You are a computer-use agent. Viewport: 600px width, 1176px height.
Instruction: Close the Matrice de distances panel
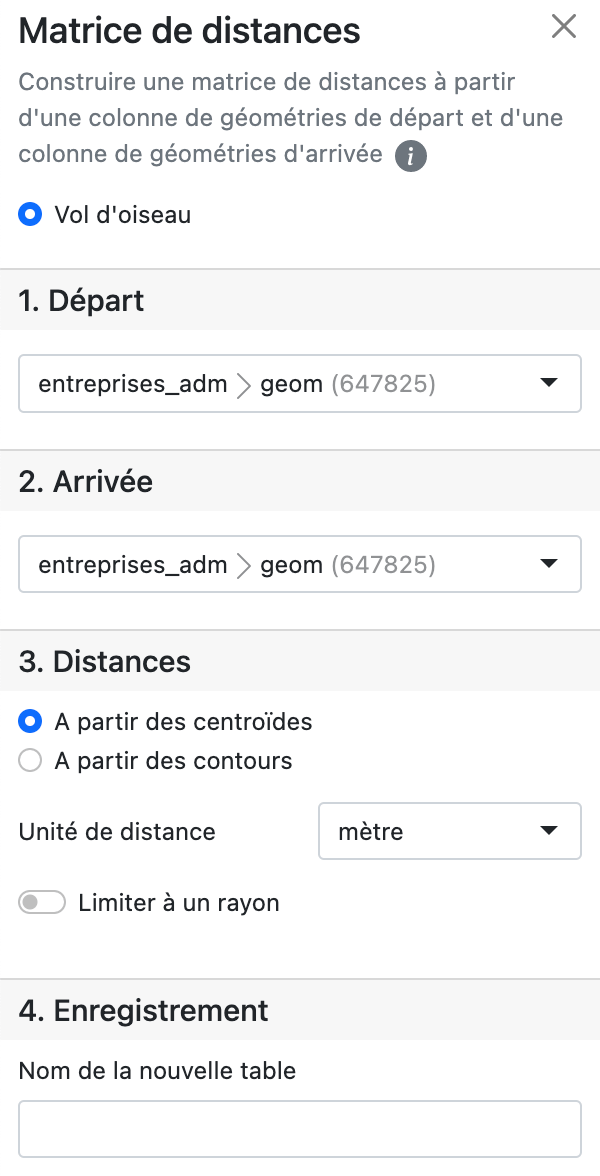tap(564, 27)
